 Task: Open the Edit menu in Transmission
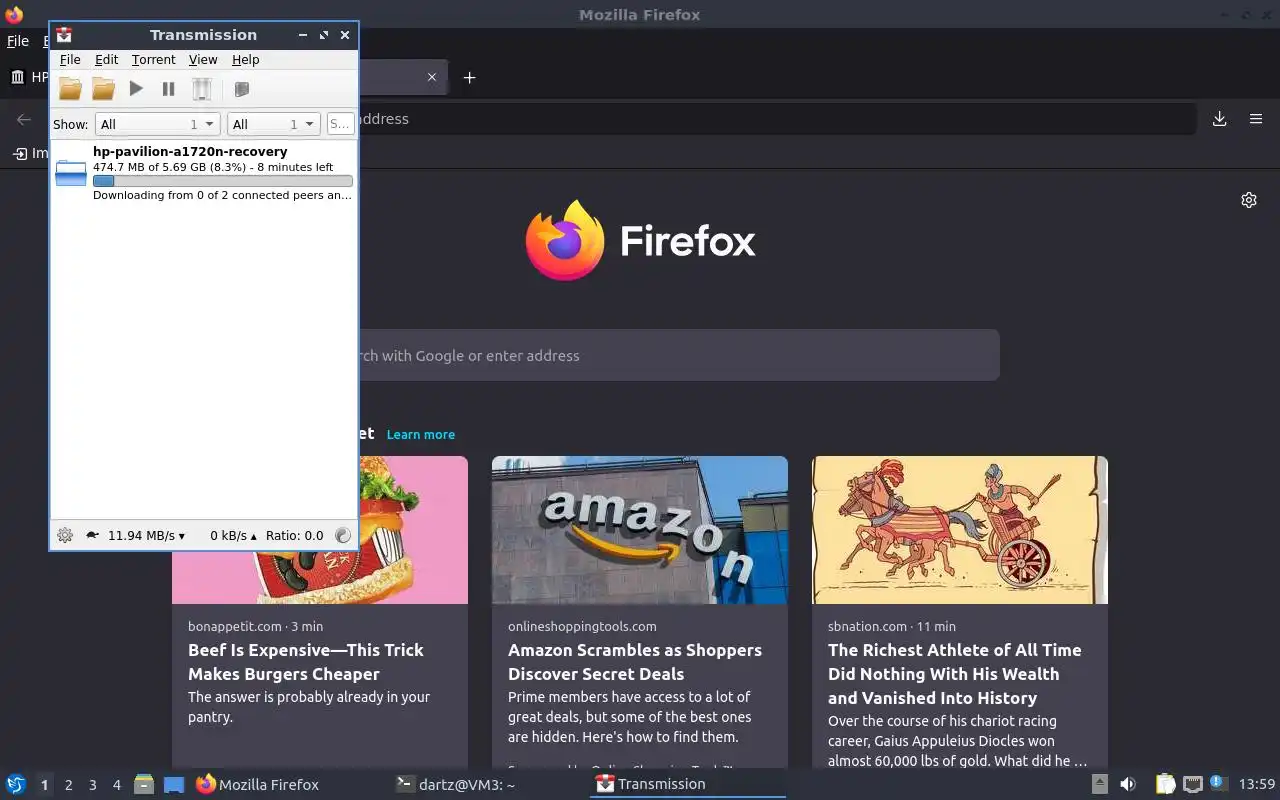pyautogui.click(x=106, y=60)
